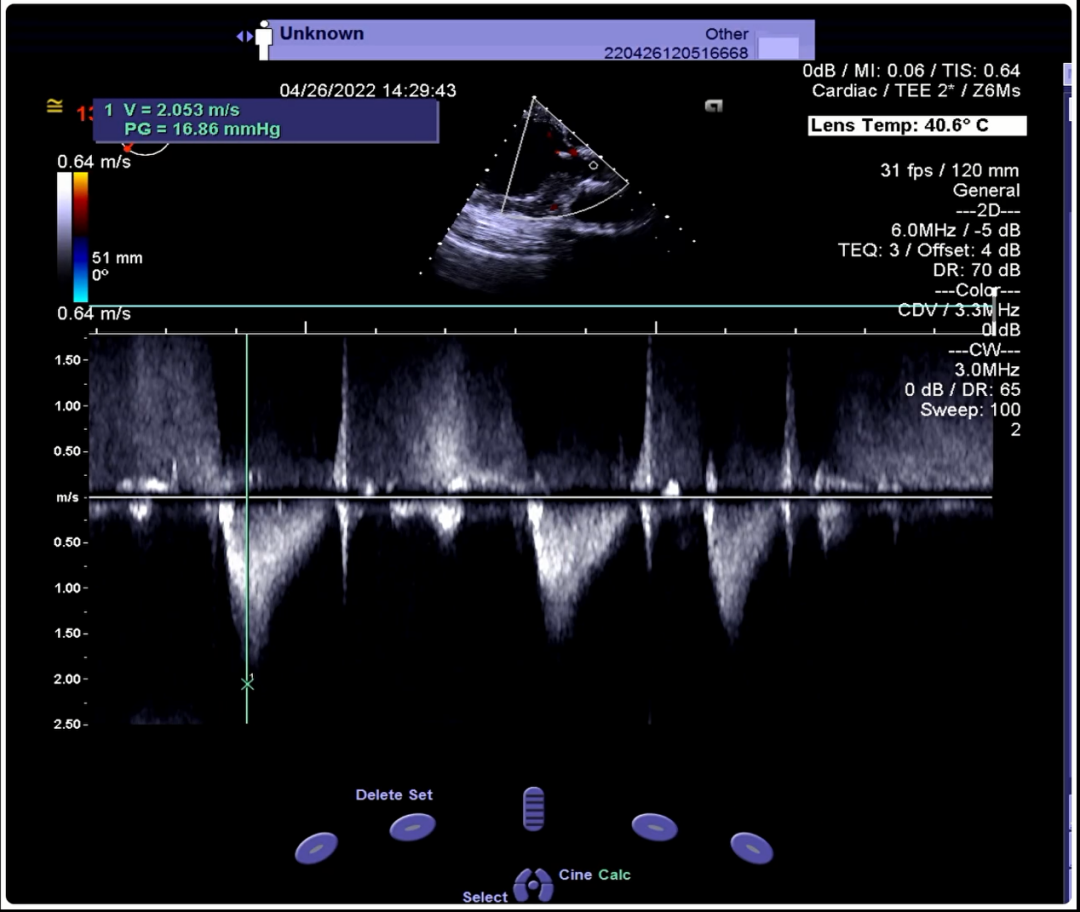Image resolution: width=1080 pixels, height=912 pixels.
Task: Click the center ribbed scroll wheel icon
Action: [534, 808]
